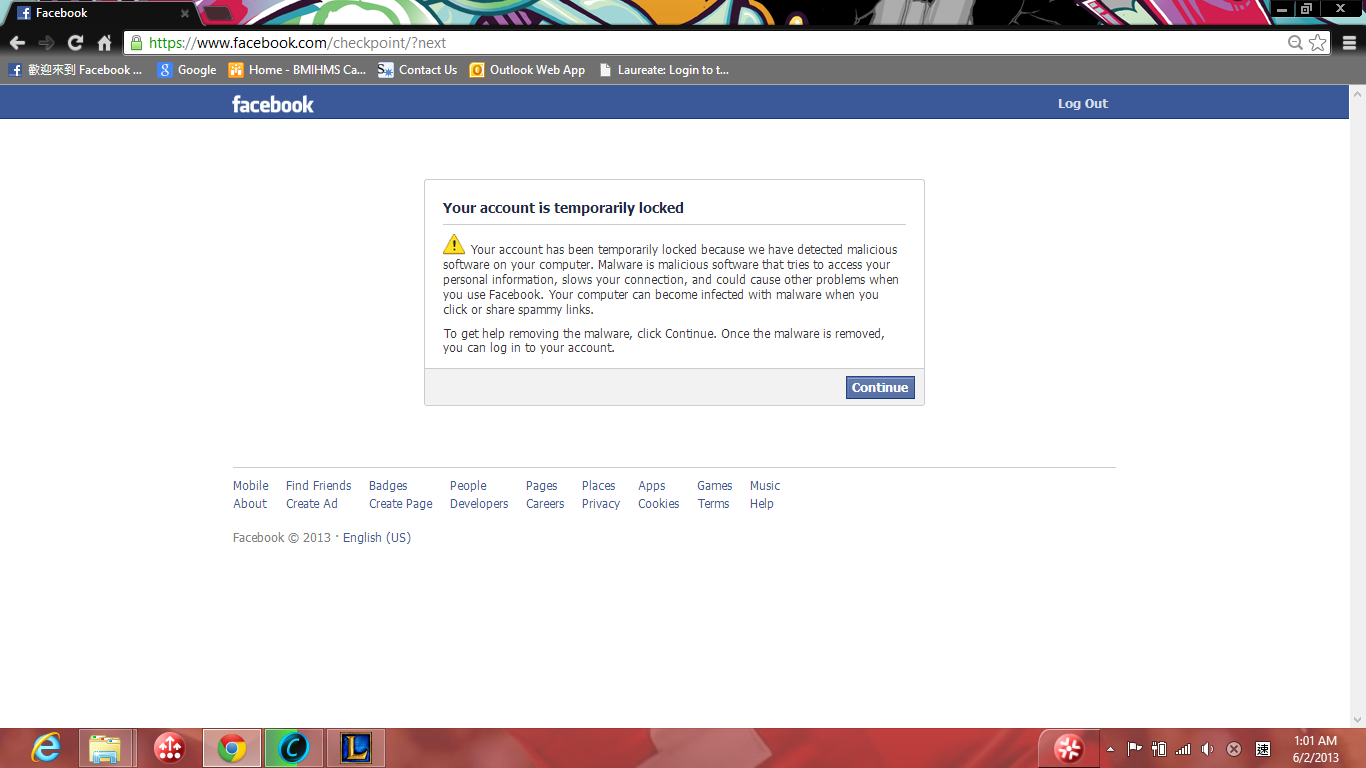This screenshot has width=1366, height=768.
Task: Click the browser back arrow
Action: tap(17, 43)
